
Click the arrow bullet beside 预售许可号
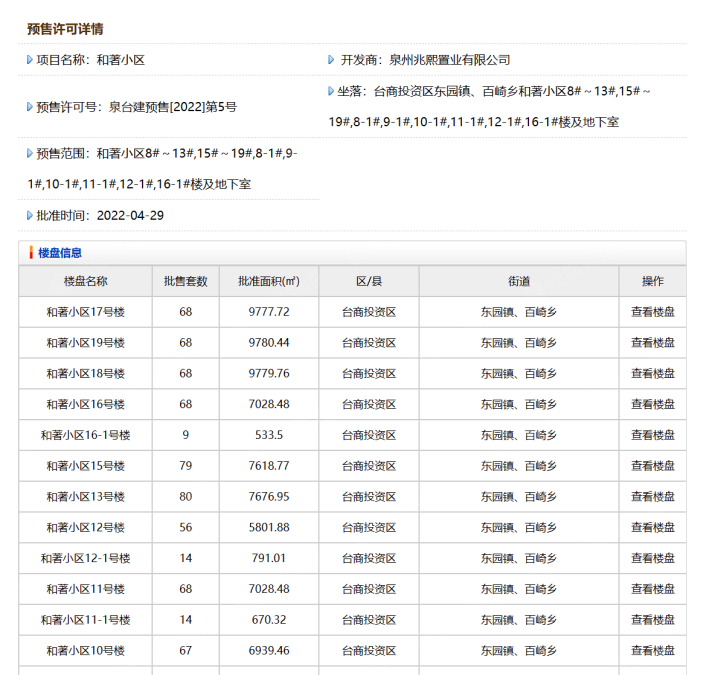[30, 107]
